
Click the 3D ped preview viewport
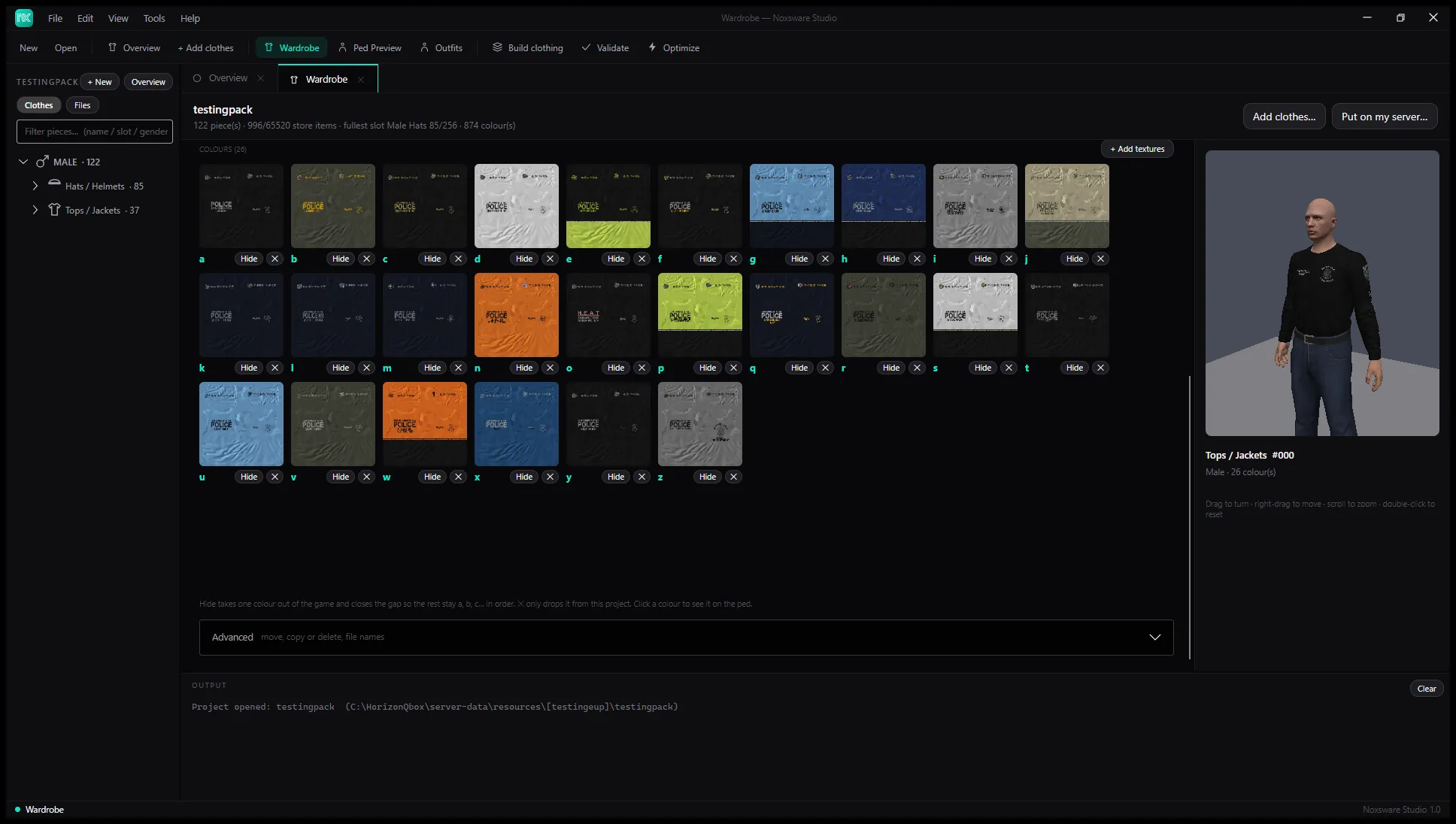tap(1322, 293)
